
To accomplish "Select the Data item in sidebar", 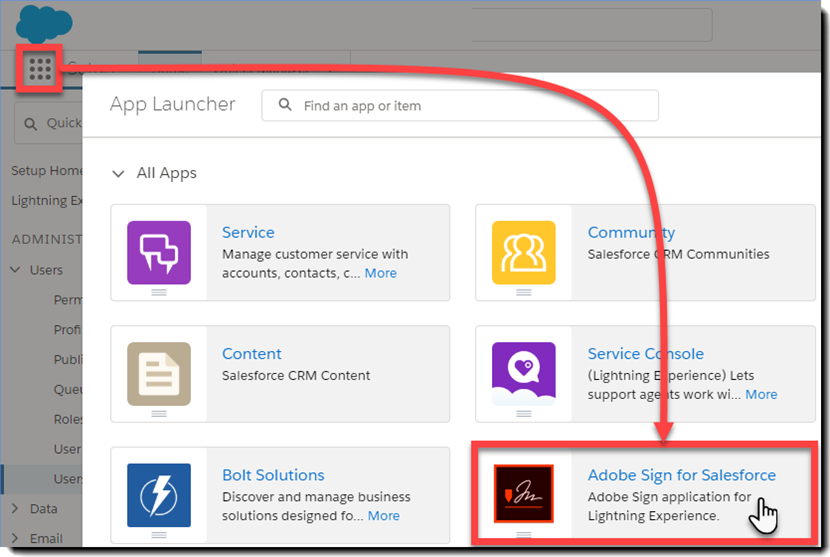I will pyautogui.click(x=43, y=509).
